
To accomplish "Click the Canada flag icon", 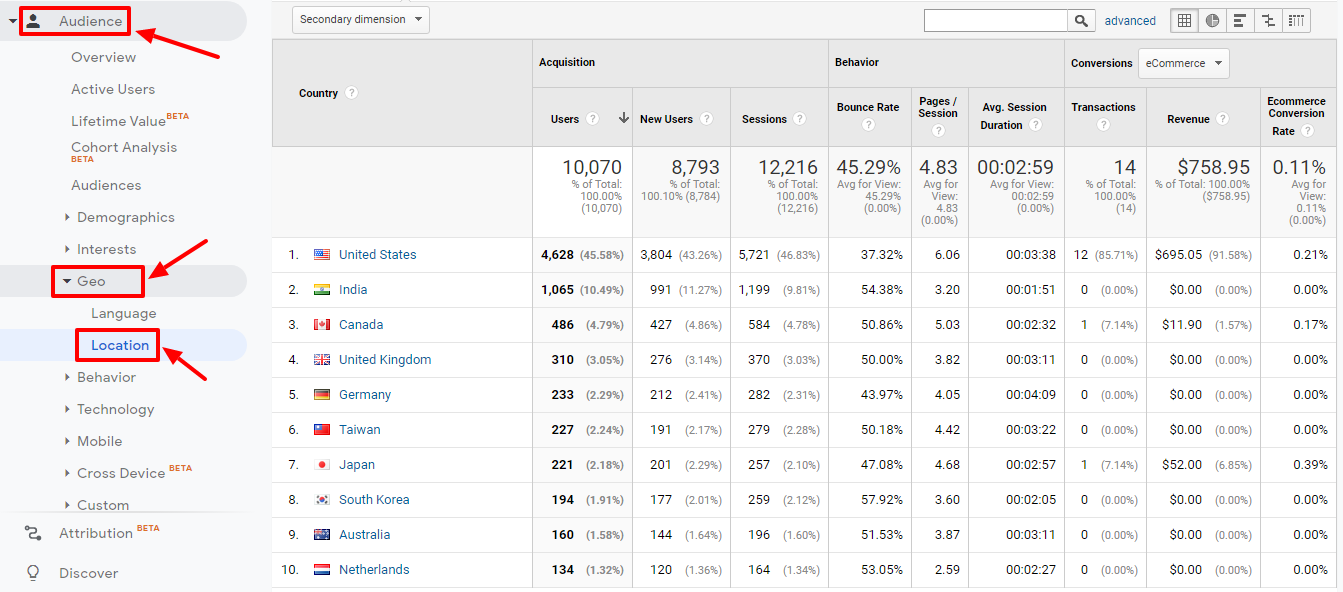I will 322,325.
